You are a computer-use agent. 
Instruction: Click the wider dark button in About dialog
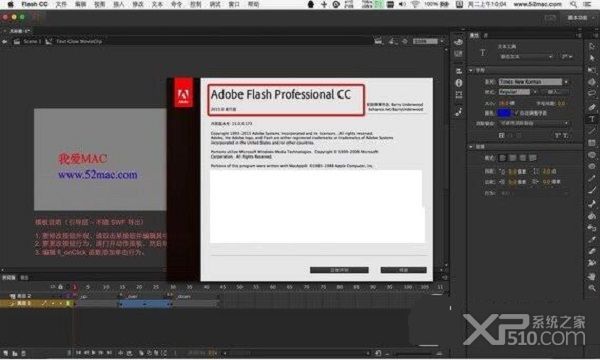click(339, 270)
